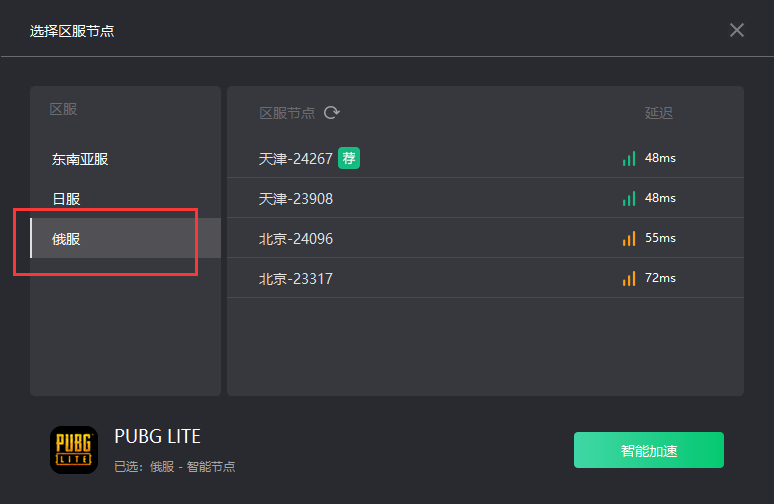Screen dimensions: 774x504
Task: Click the PUBG LITE game icon
Action: (74, 450)
